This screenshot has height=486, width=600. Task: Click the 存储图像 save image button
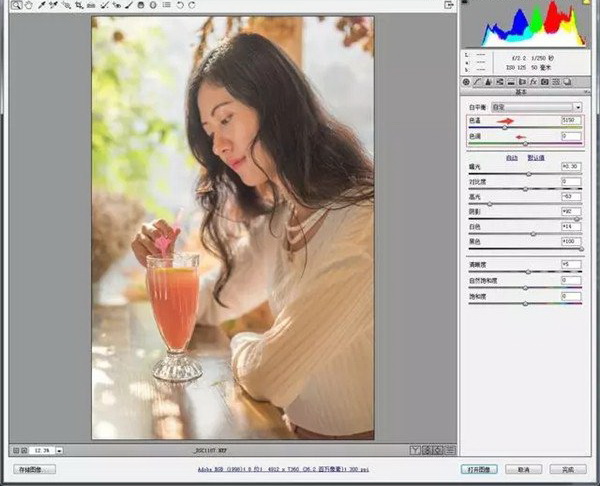tap(34, 468)
